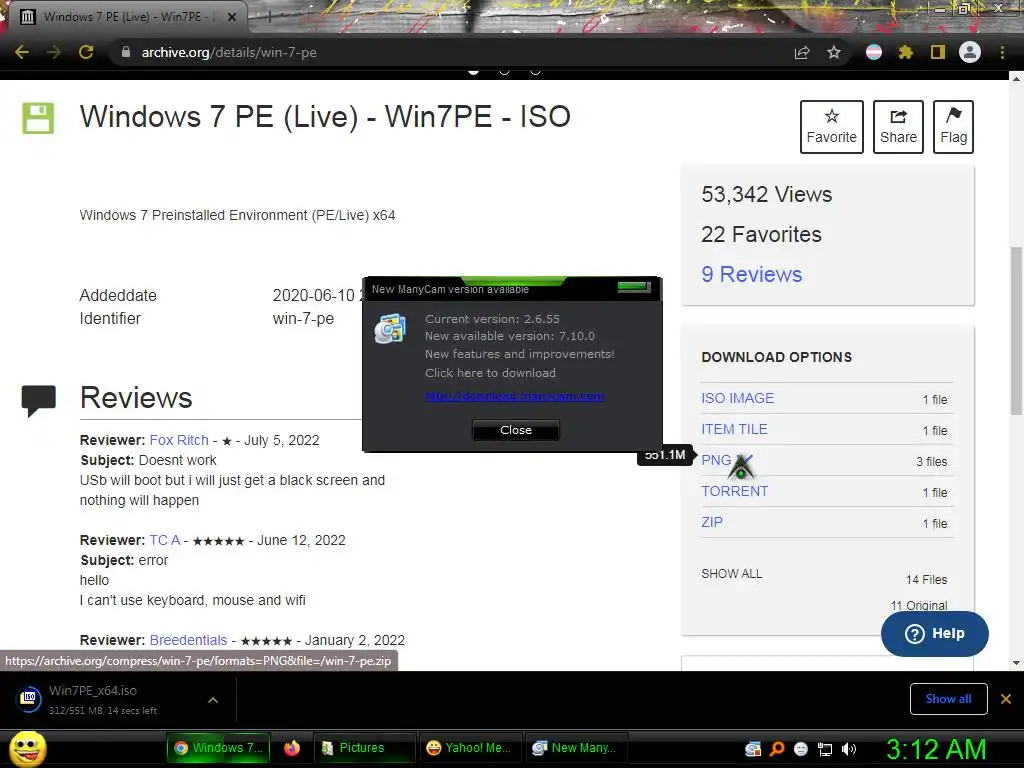Click the '53,342 Views' text
The height and width of the screenshot is (768, 1024).
[767, 195]
